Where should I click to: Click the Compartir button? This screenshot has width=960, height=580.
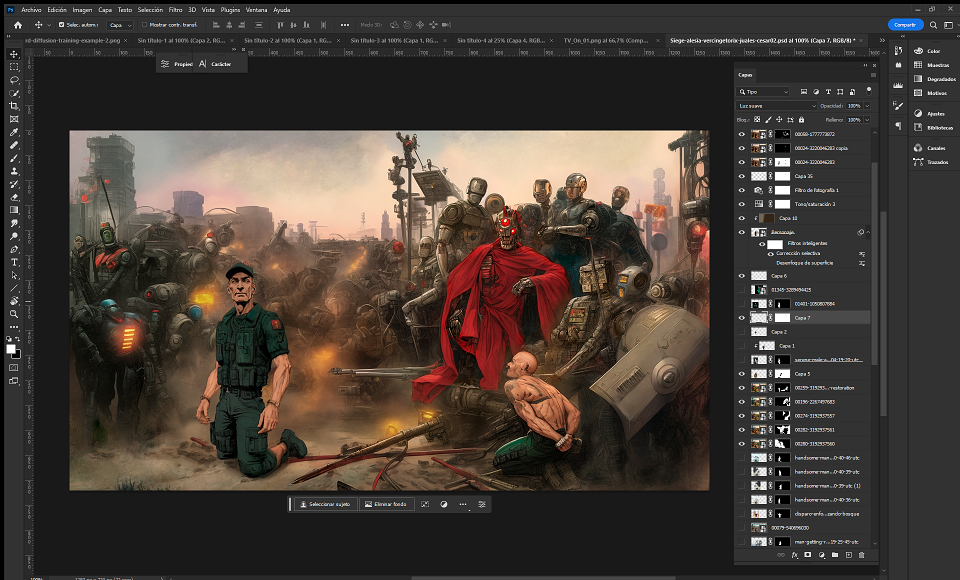[905, 25]
